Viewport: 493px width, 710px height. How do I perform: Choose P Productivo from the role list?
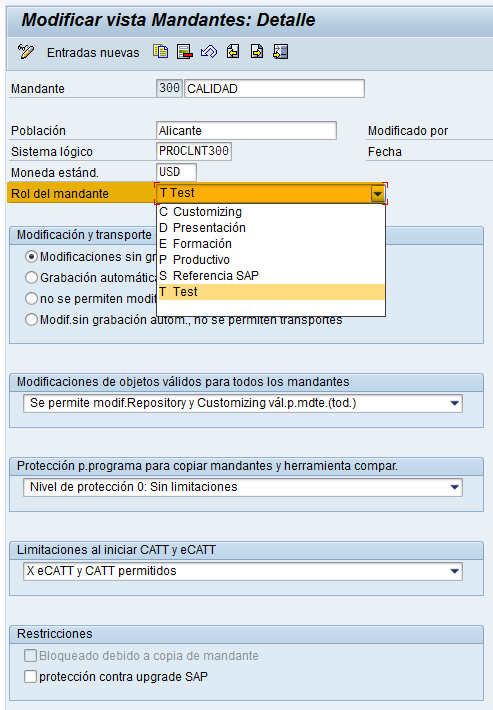271,260
